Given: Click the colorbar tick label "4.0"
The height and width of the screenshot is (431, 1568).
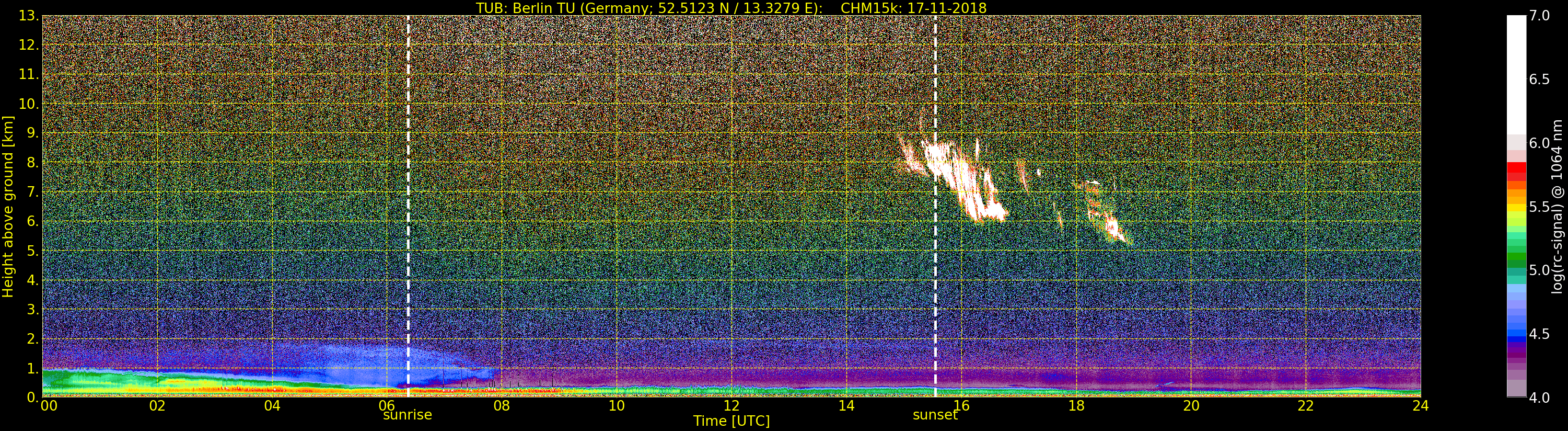Looking at the screenshot, I should click(1539, 398).
